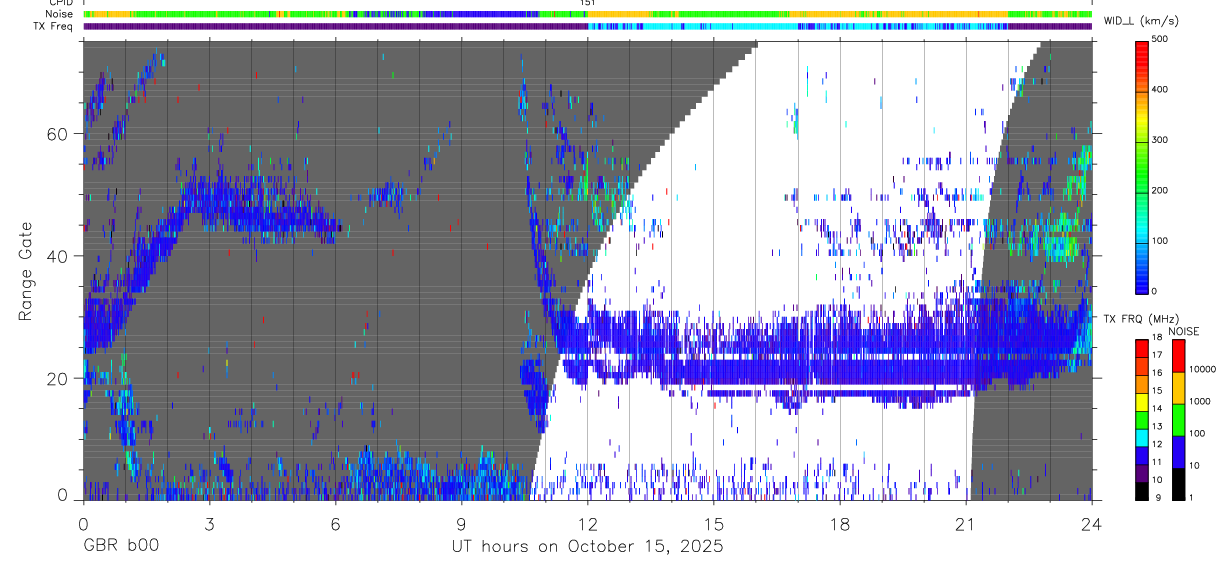The width and height of the screenshot is (1228, 567).
Task: Select the green segment of the NOISE color bar
Action: 1179,419
